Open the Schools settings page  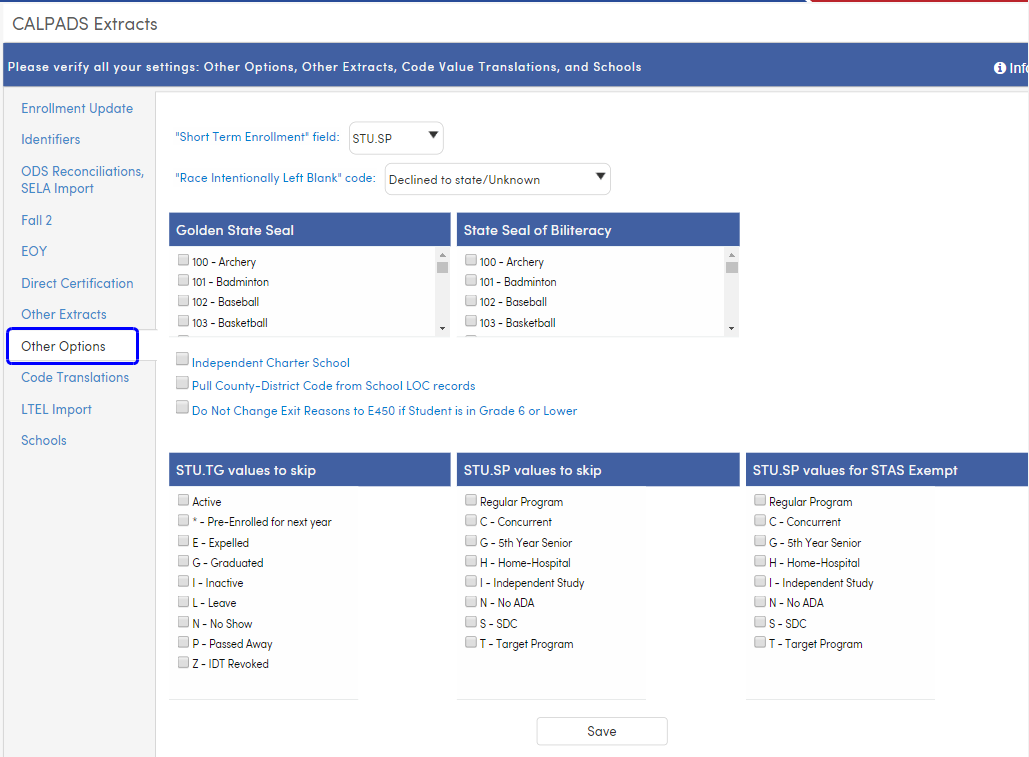pyautogui.click(x=43, y=439)
